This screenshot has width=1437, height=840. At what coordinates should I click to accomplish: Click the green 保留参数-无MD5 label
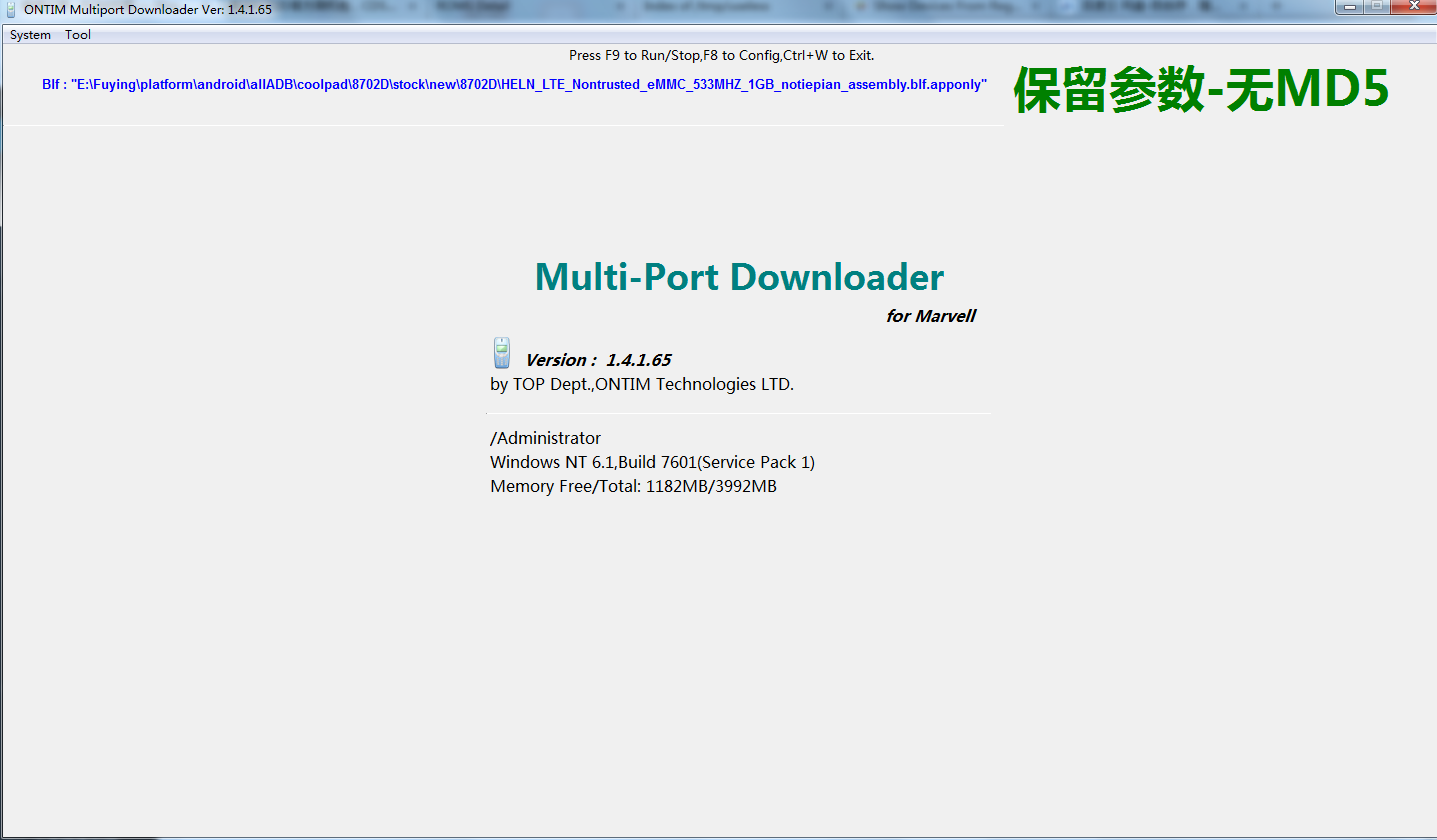tap(1201, 90)
